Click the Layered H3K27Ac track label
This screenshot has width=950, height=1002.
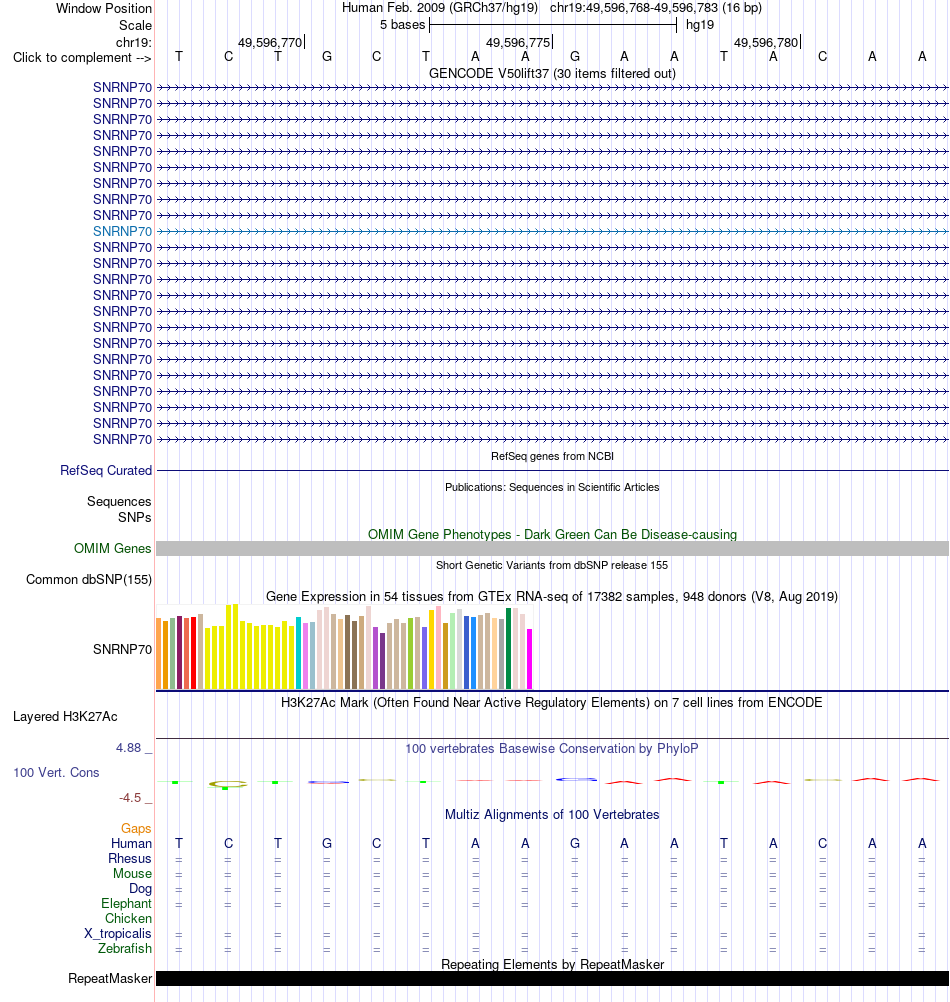65,716
